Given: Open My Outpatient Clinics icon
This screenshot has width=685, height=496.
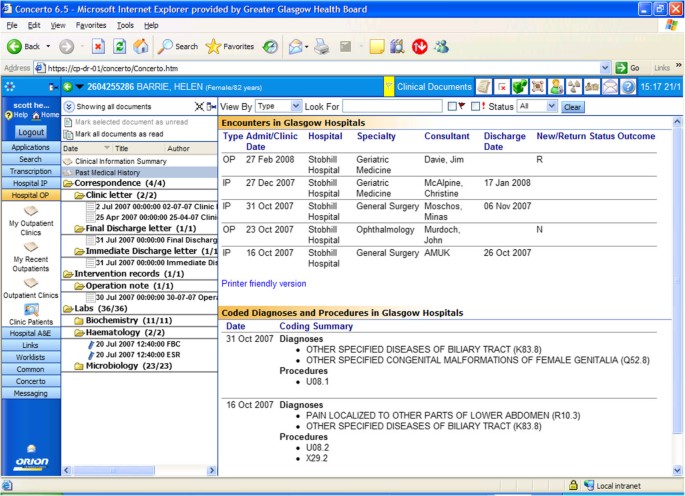Looking at the screenshot, I should pyautogui.click(x=30, y=212).
